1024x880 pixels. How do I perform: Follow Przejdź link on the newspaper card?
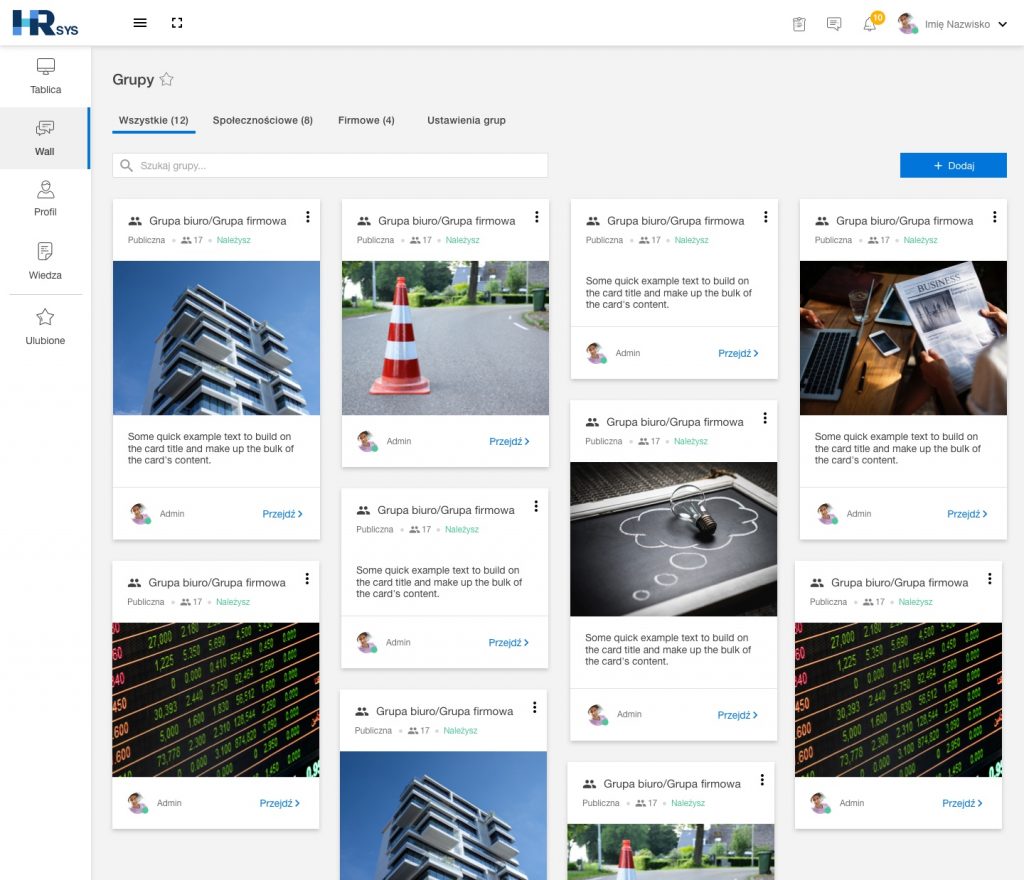click(x=967, y=514)
